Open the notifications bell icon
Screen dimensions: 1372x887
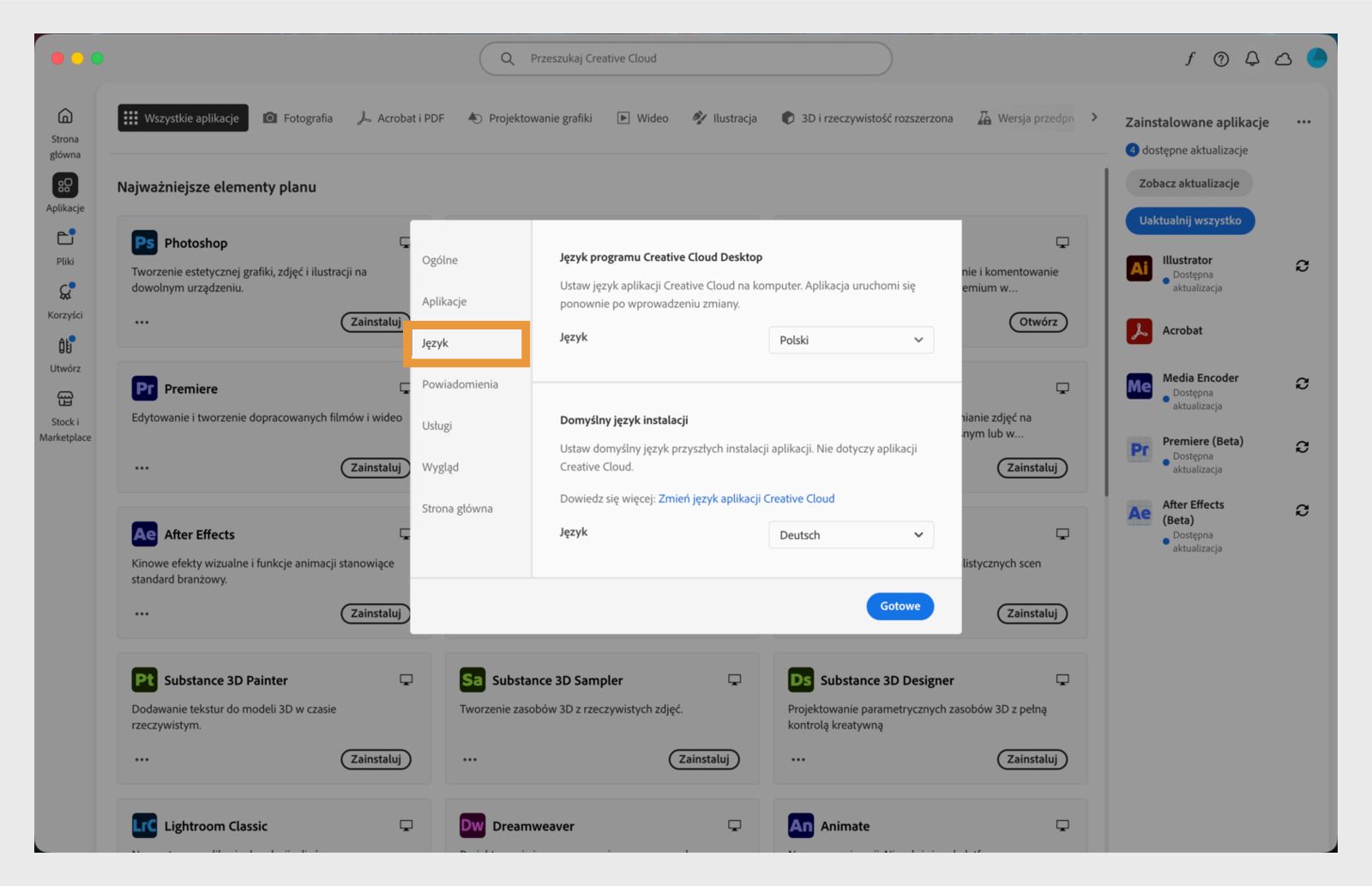(x=1252, y=58)
